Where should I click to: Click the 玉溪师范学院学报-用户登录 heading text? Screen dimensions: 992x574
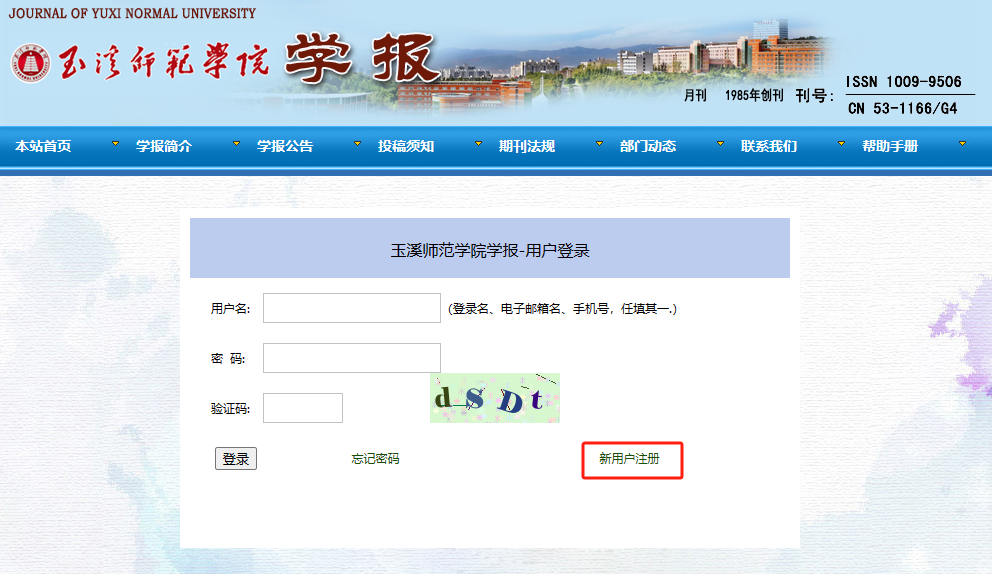pyautogui.click(x=490, y=251)
